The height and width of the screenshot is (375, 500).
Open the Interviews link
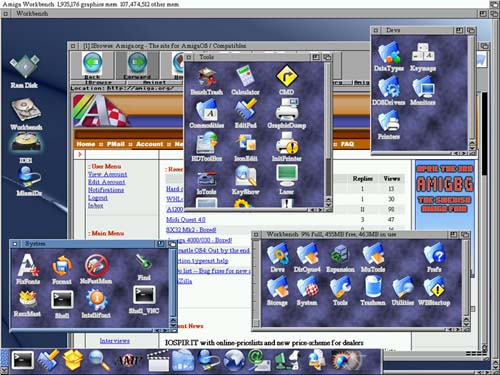point(115,341)
